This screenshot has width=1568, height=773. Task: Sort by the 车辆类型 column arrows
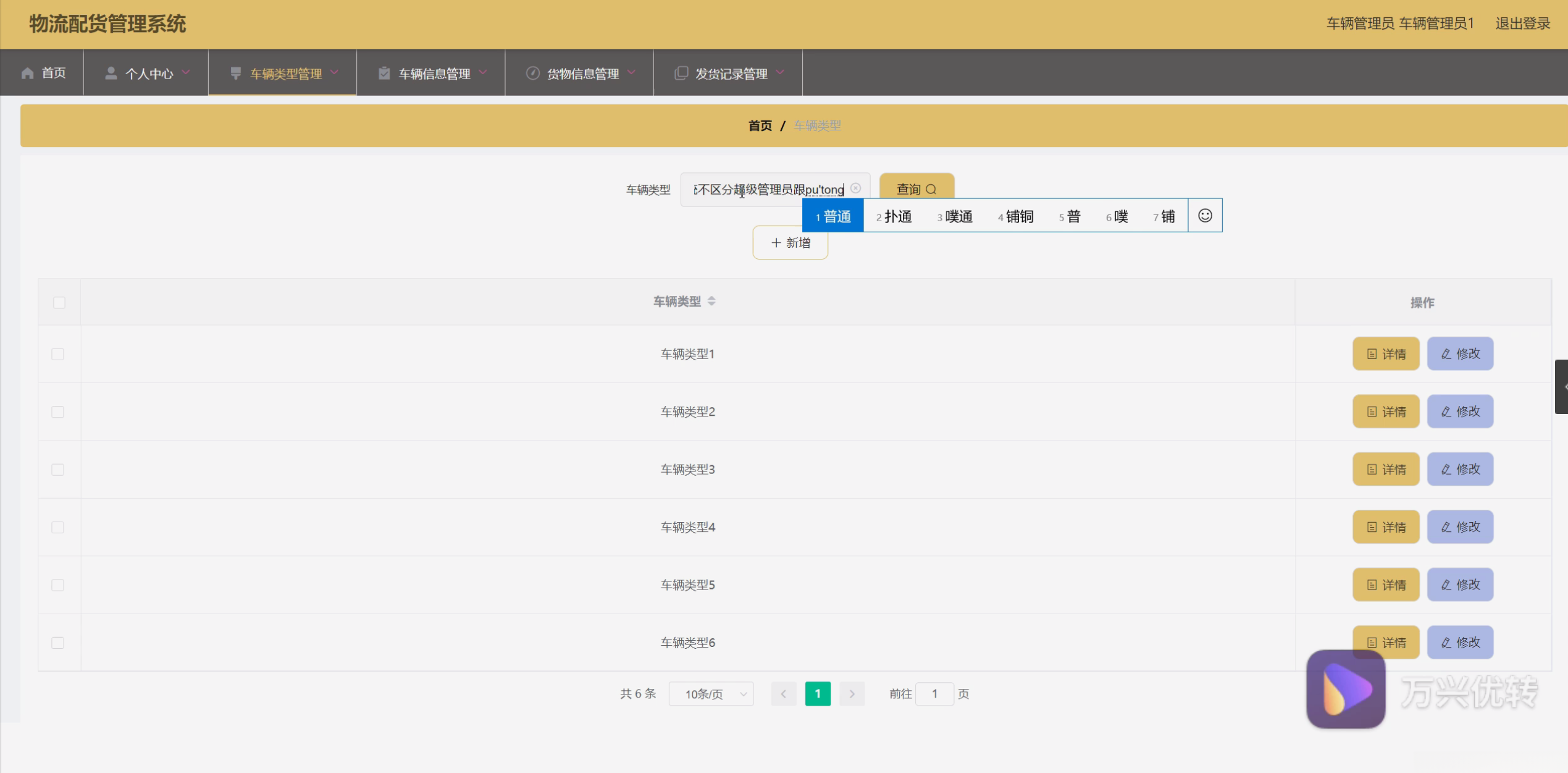[x=711, y=302]
